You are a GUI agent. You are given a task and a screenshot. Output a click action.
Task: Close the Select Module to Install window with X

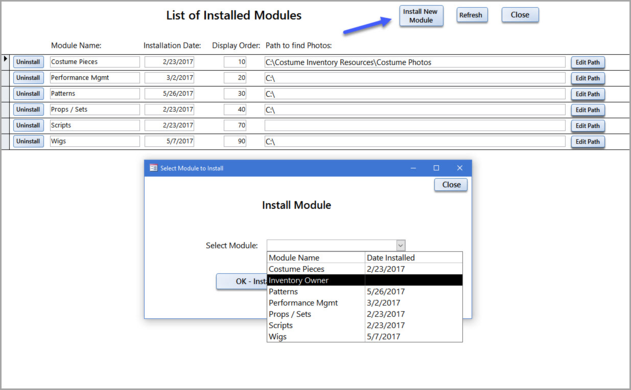[460, 168]
